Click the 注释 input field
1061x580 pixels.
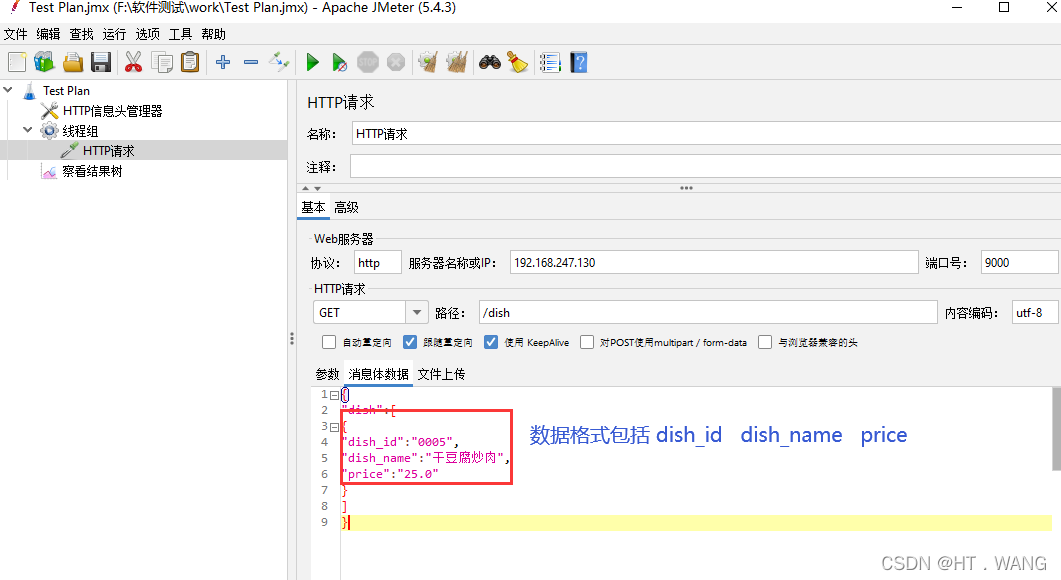[x=706, y=166]
